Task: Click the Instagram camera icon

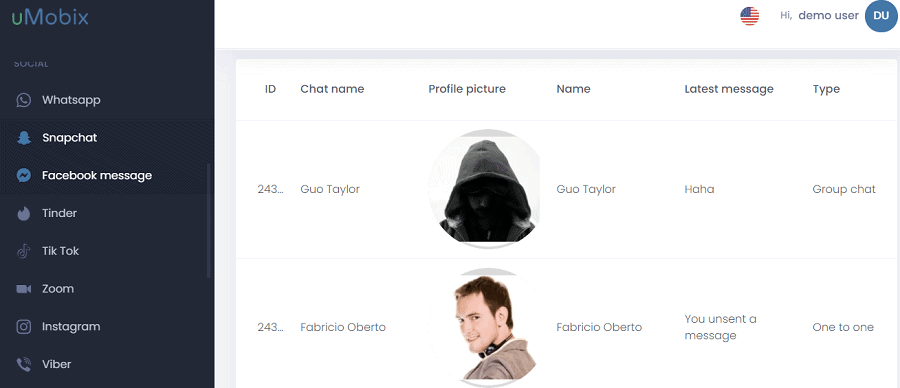Action: (24, 327)
